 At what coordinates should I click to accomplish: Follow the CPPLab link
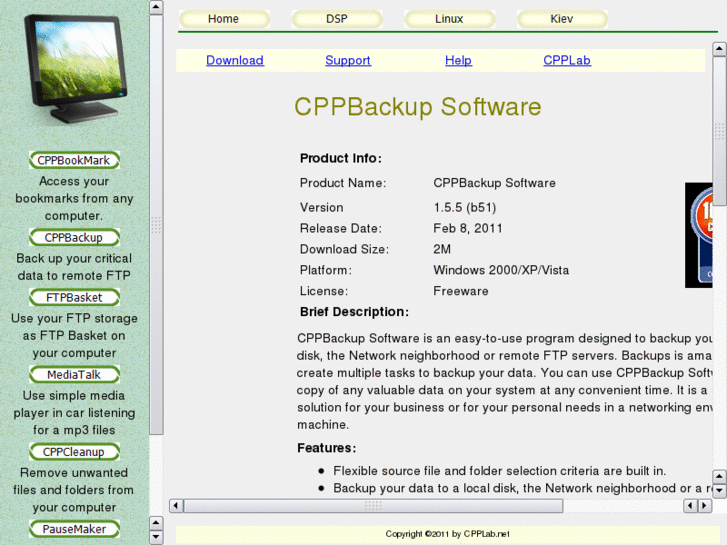567,60
